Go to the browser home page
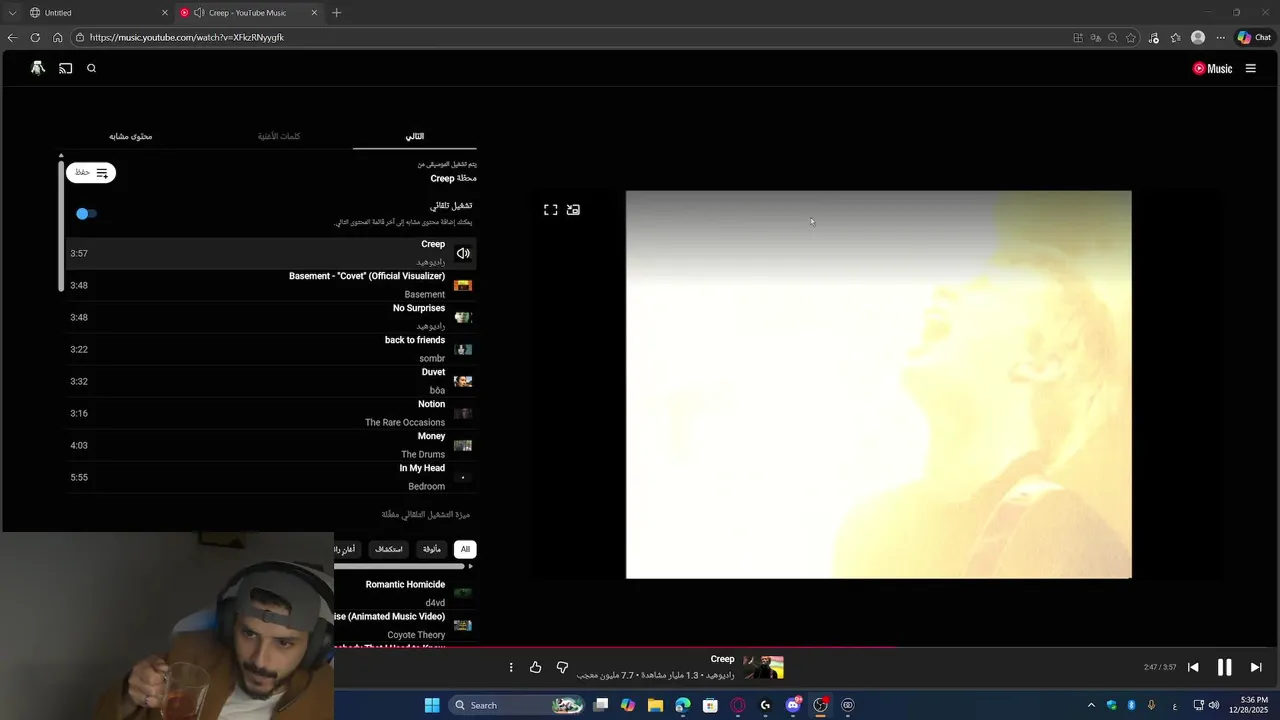1280x720 pixels. 58,37
